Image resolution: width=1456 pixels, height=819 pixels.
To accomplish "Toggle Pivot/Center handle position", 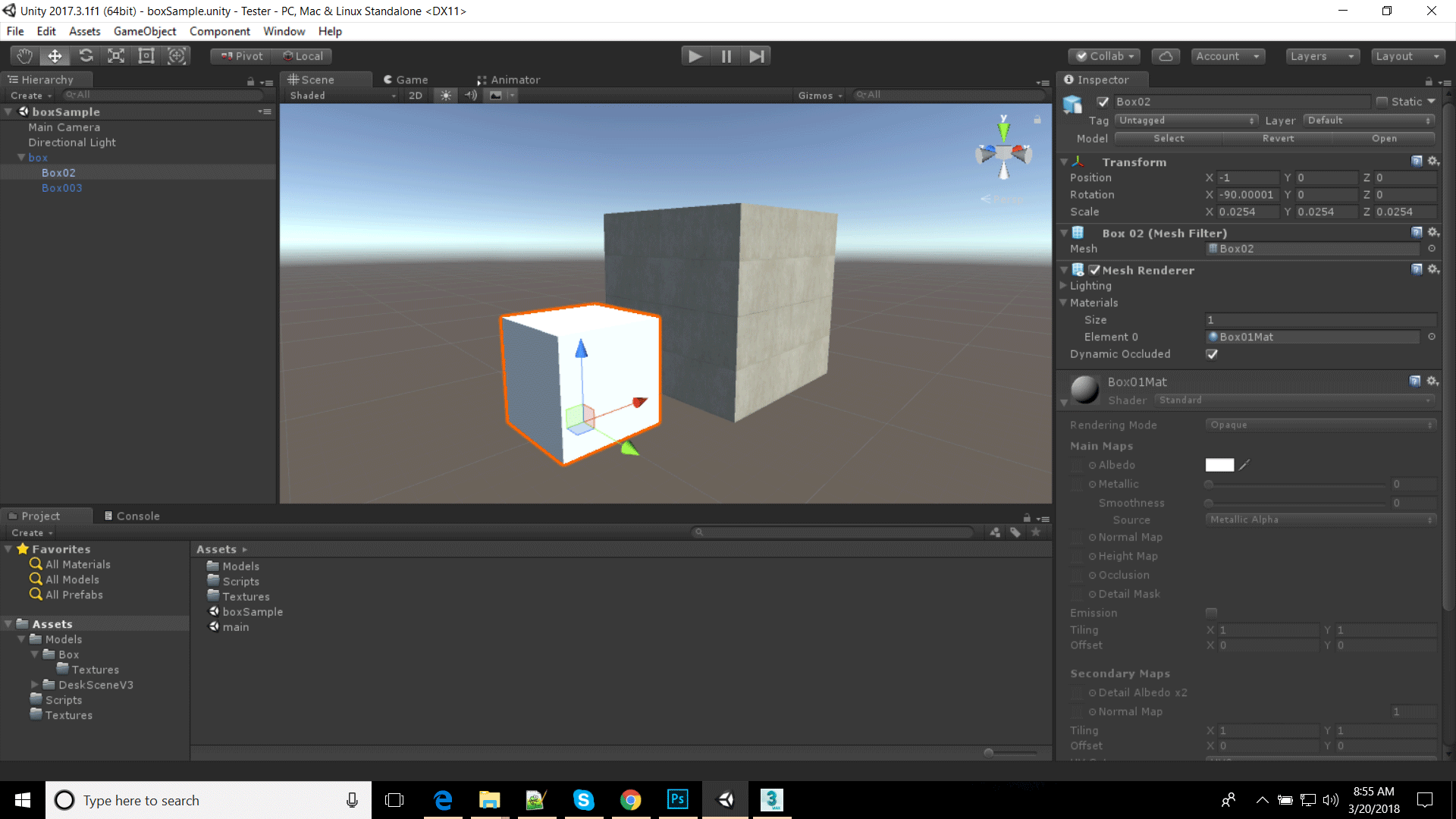I will coord(242,56).
